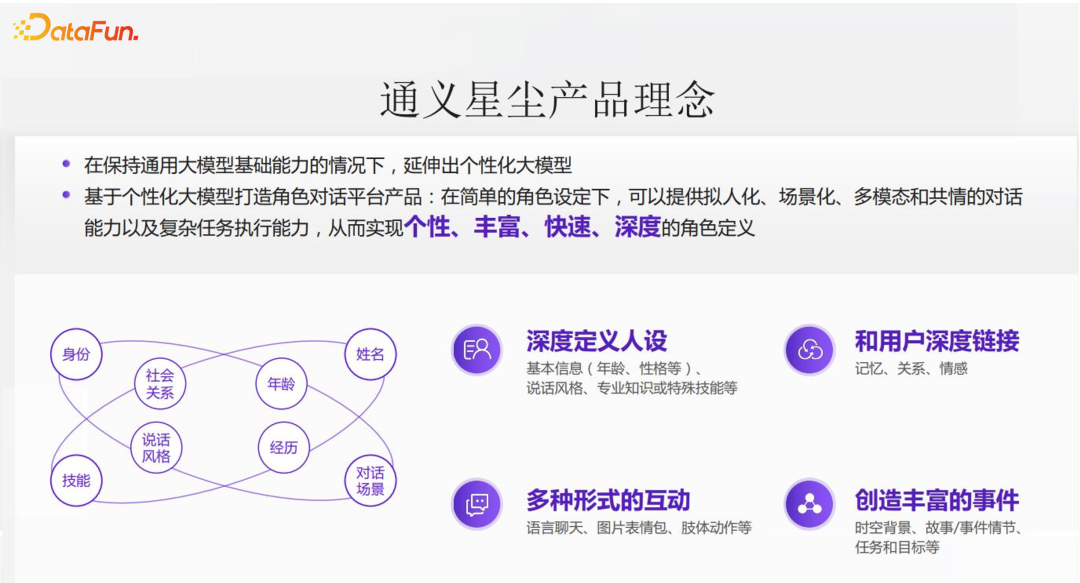
Task: Select the 姓名 circle node
Action: (x=370, y=354)
